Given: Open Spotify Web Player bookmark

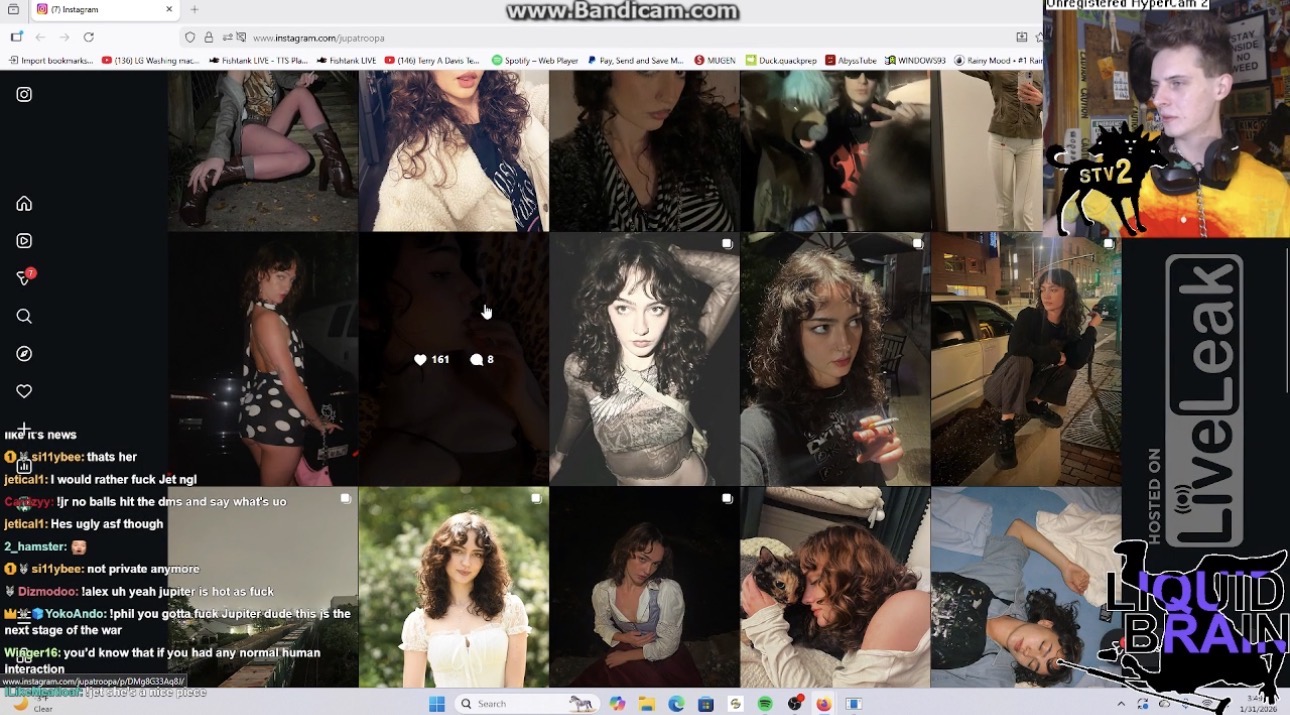Looking at the screenshot, I should pos(535,61).
